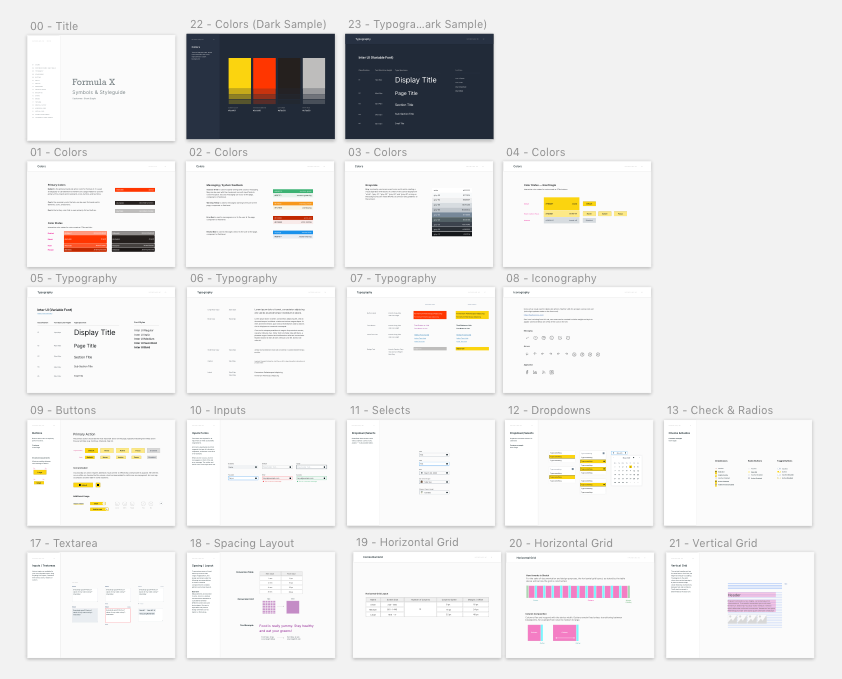The image size is (842, 679).
Task: Click the '23 - Typogra...ark Sample)' label
Action: (417, 24)
